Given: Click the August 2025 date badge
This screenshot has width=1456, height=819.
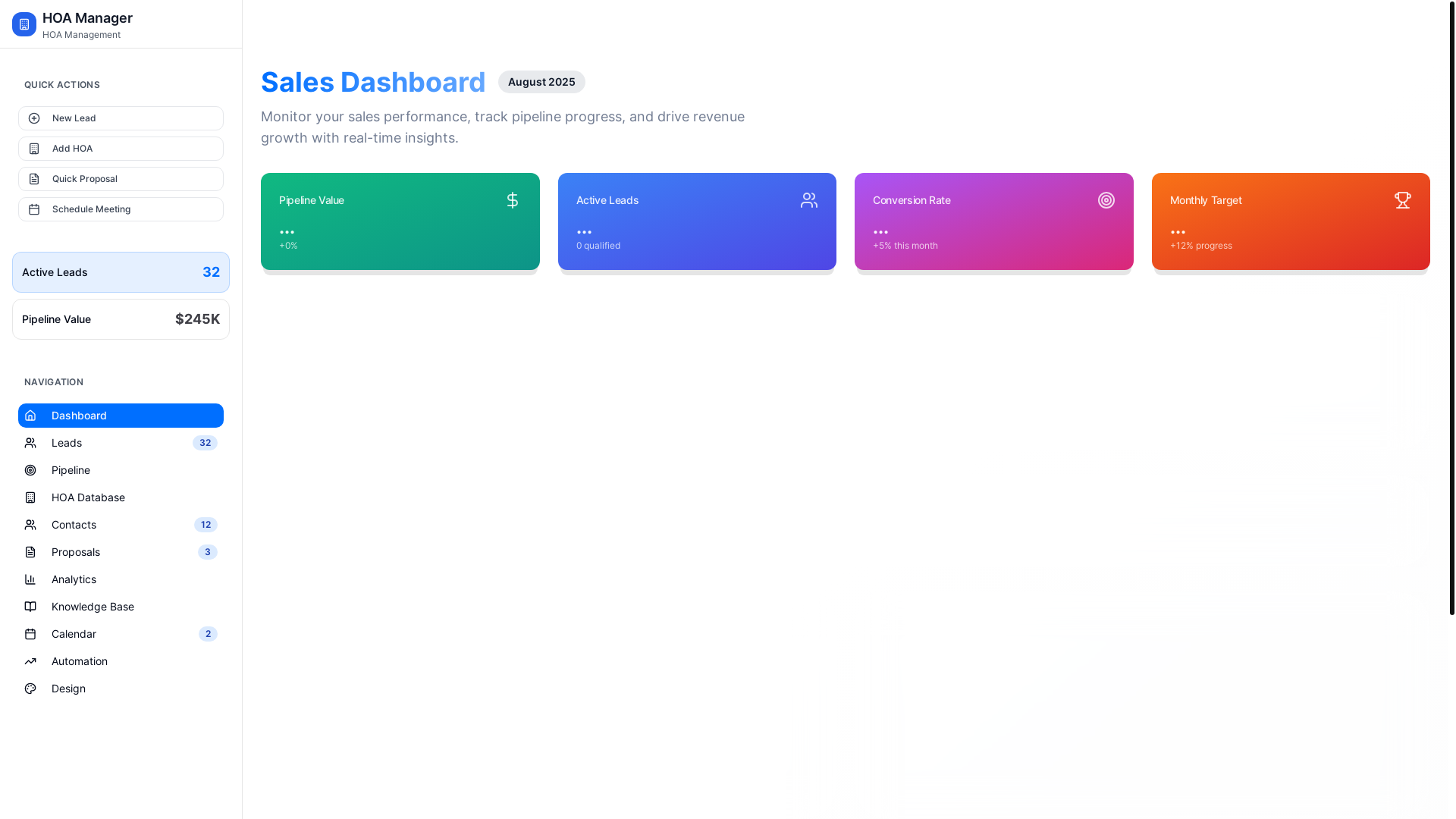Looking at the screenshot, I should click(x=541, y=82).
